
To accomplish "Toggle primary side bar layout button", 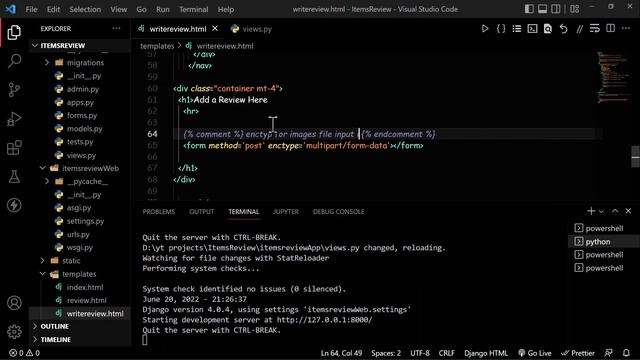I will pyautogui.click(x=529, y=9).
